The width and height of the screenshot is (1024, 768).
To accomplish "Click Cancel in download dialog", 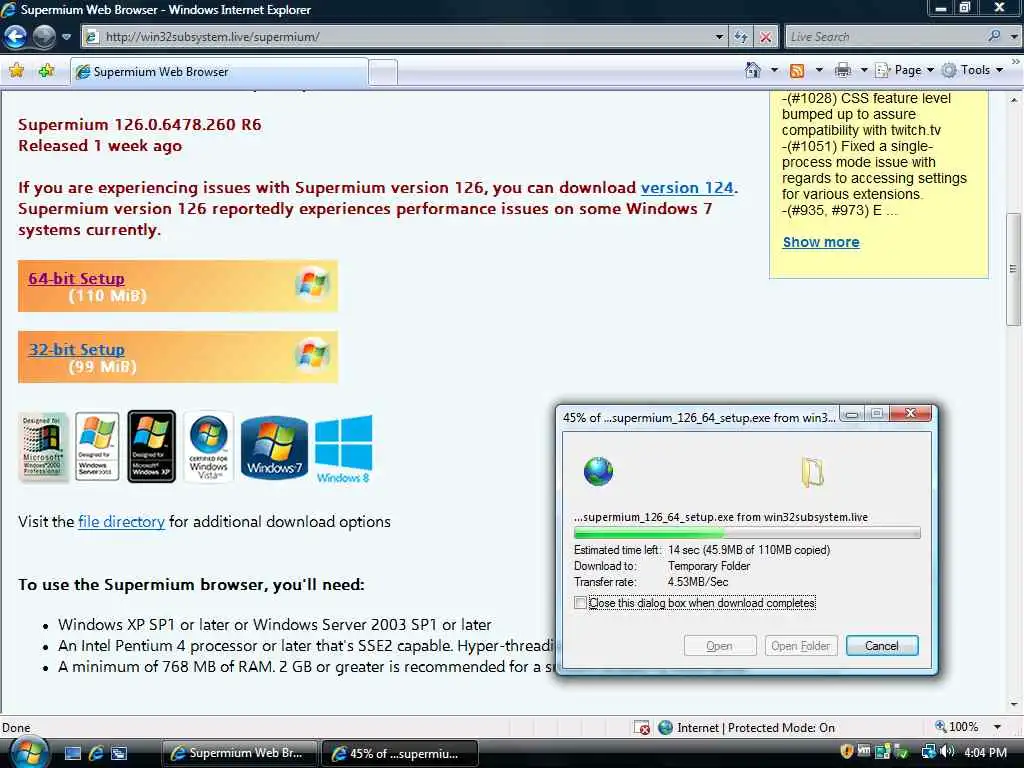I will point(882,646).
